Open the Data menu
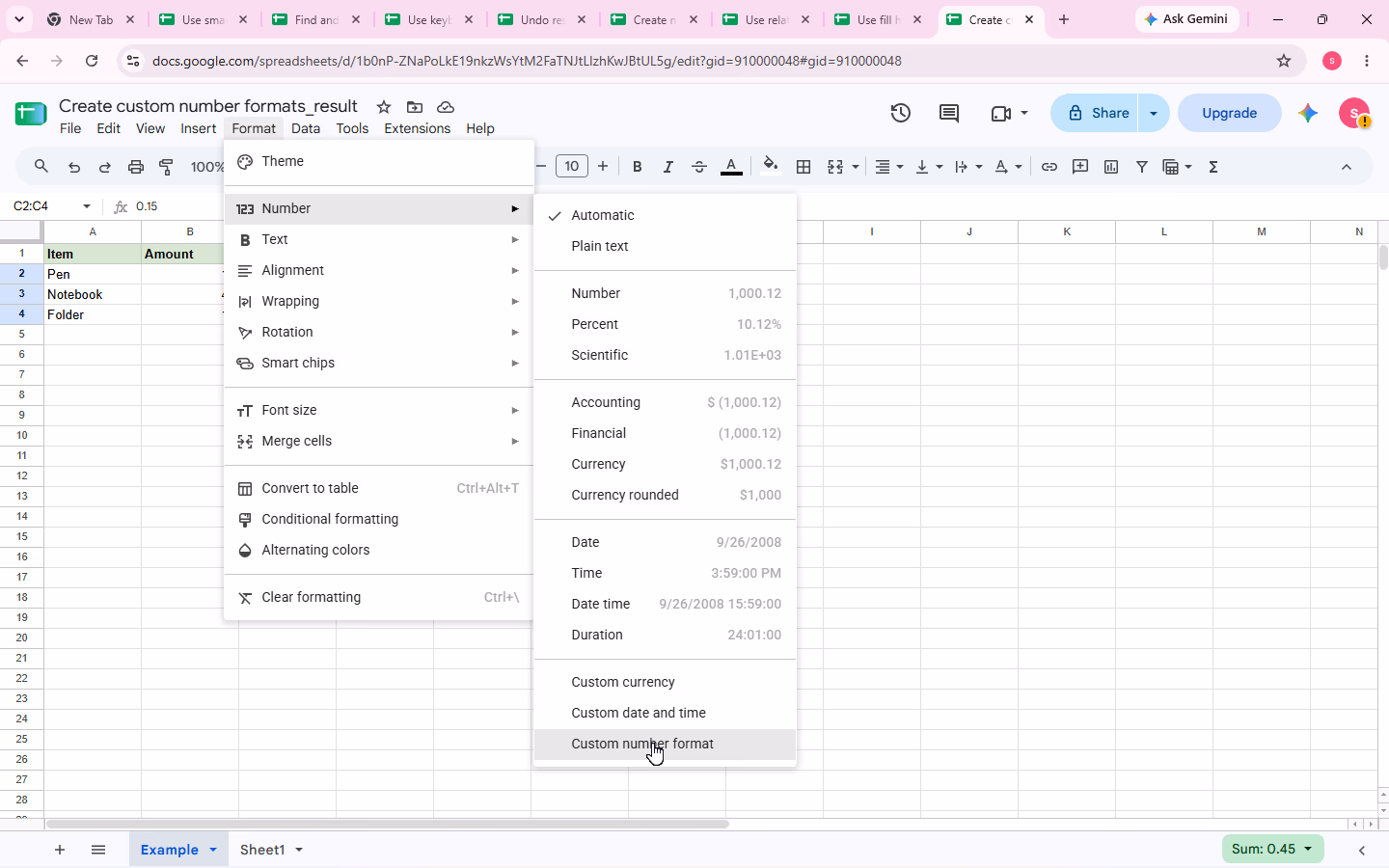The width and height of the screenshot is (1389, 868). click(x=306, y=128)
